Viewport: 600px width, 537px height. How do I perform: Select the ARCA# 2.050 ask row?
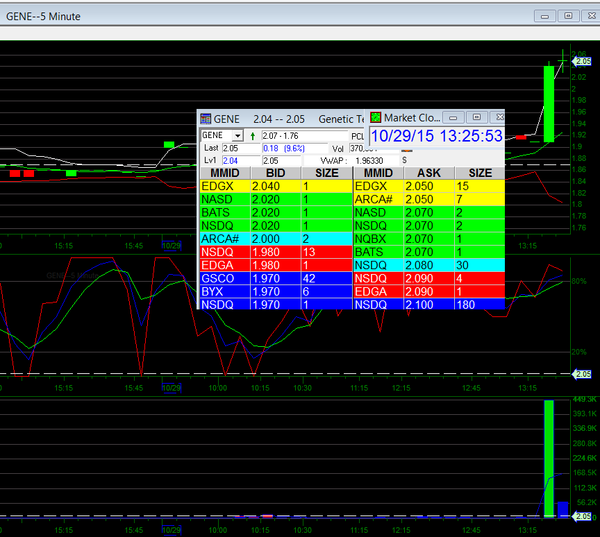pyautogui.click(x=428, y=199)
